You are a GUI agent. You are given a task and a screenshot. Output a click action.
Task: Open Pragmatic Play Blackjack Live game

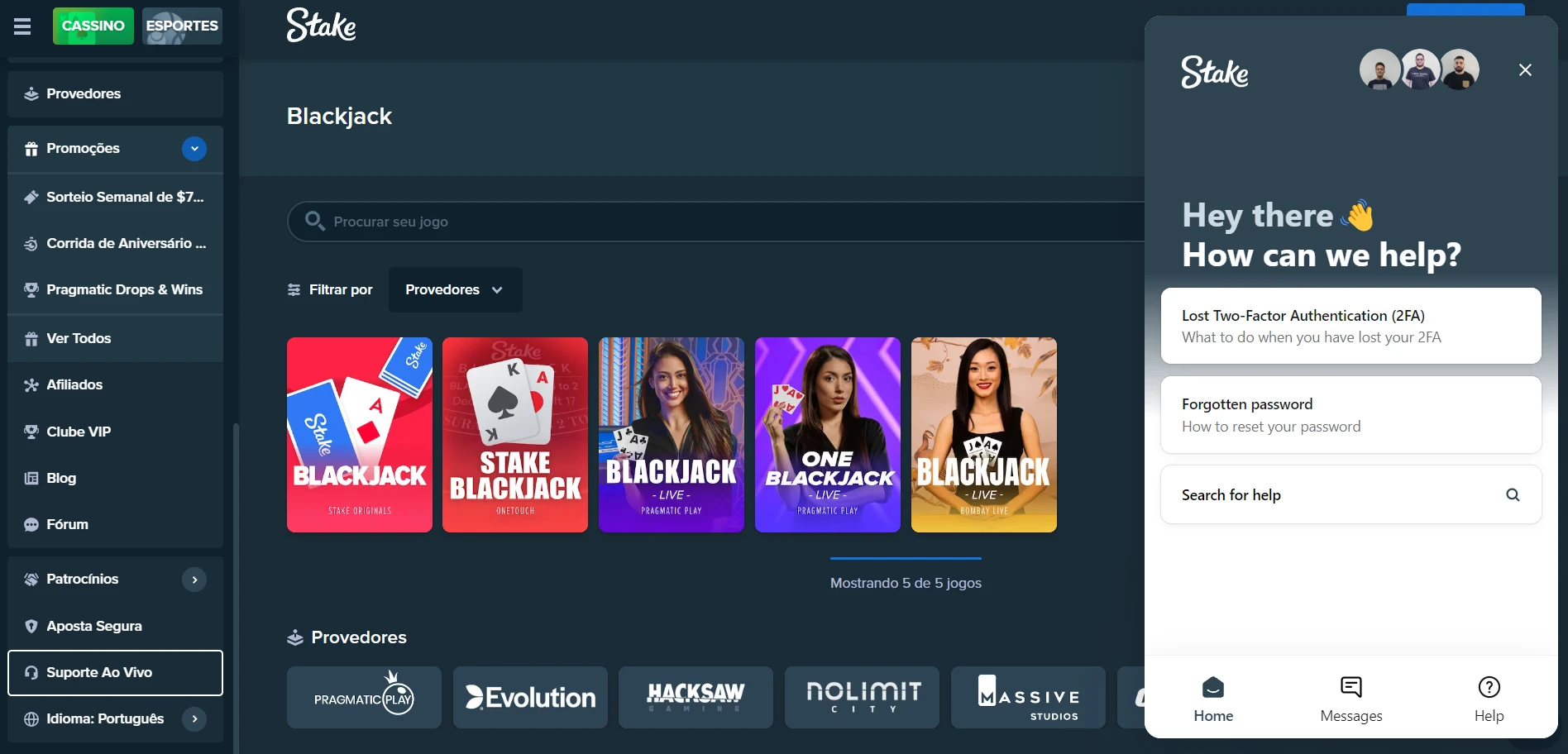coord(672,435)
